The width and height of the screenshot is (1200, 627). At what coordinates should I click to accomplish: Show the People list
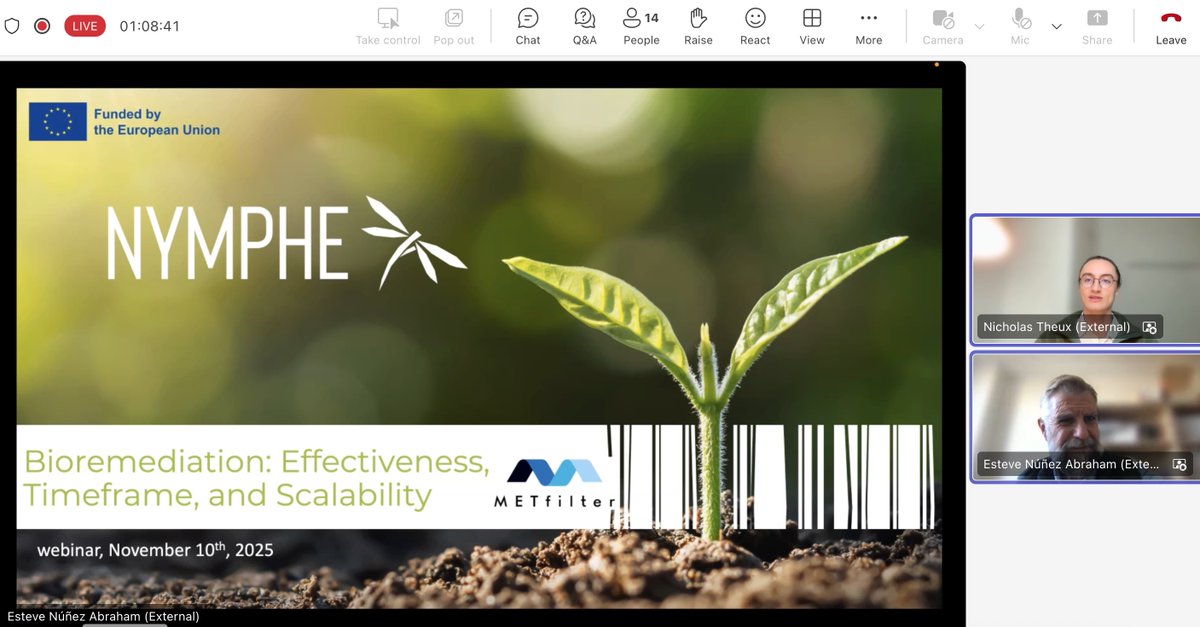coord(641,27)
